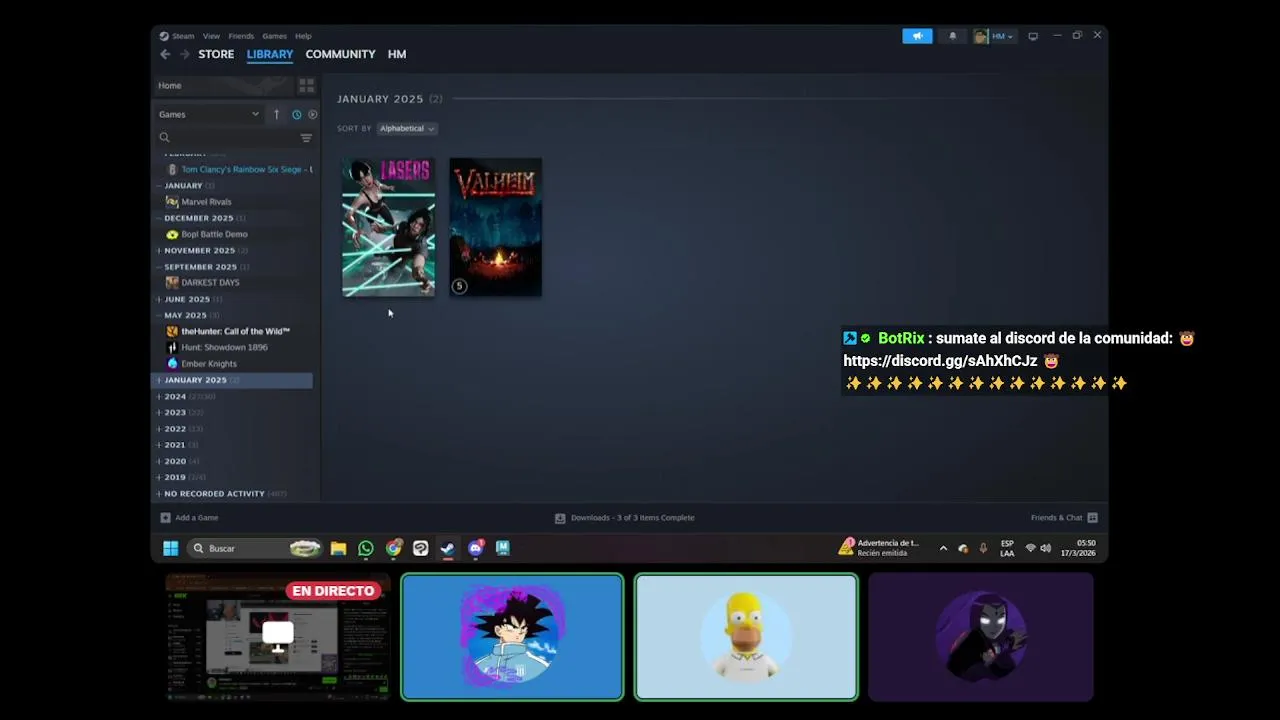Screen dimensions: 1280x720
Task: Open the notifications bell
Action: point(952,36)
